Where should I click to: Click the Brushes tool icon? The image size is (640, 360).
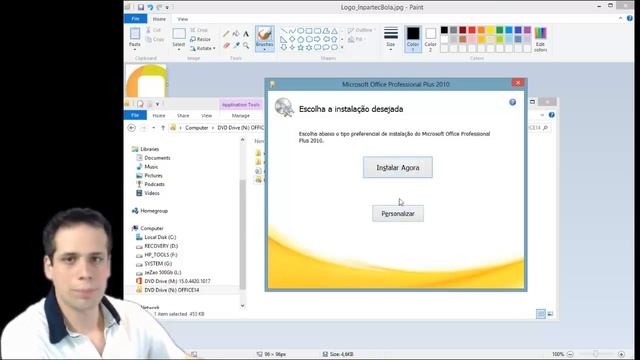coord(264,34)
